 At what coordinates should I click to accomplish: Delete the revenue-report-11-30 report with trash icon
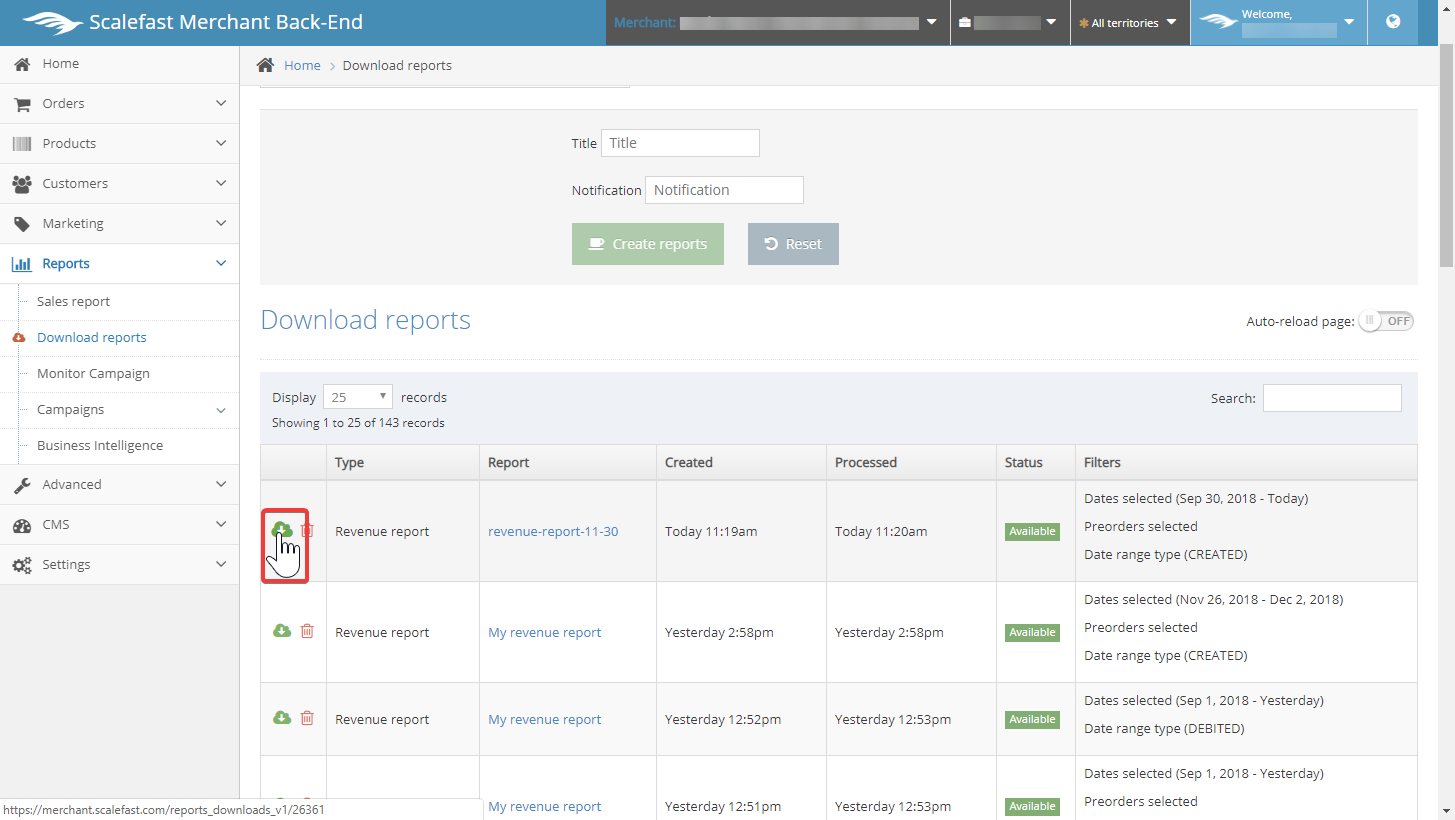tap(308, 531)
